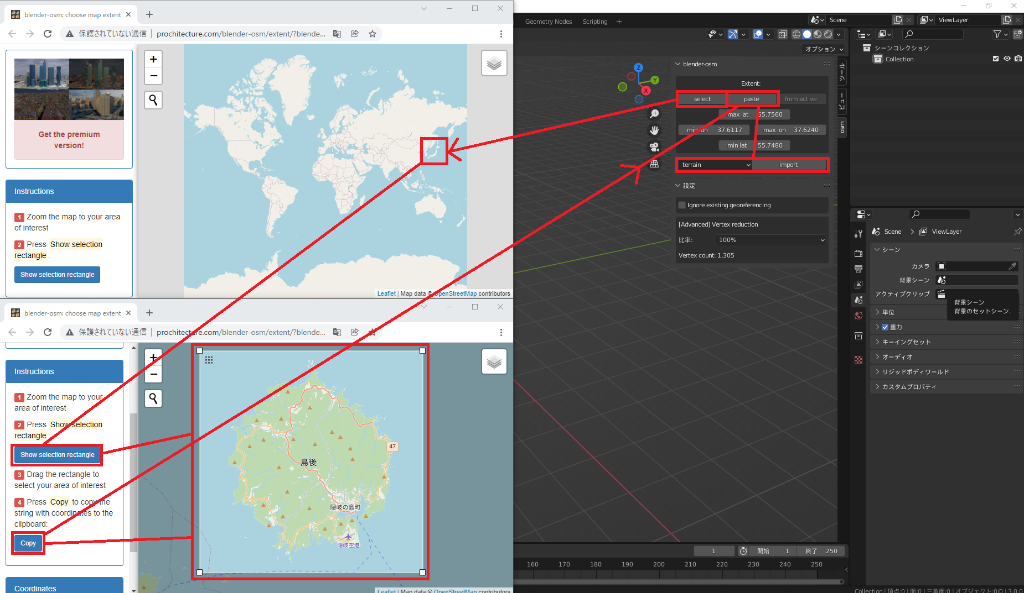1024x593 pixels.
Task: Zoom in on the lower island map
Action: click(154, 357)
